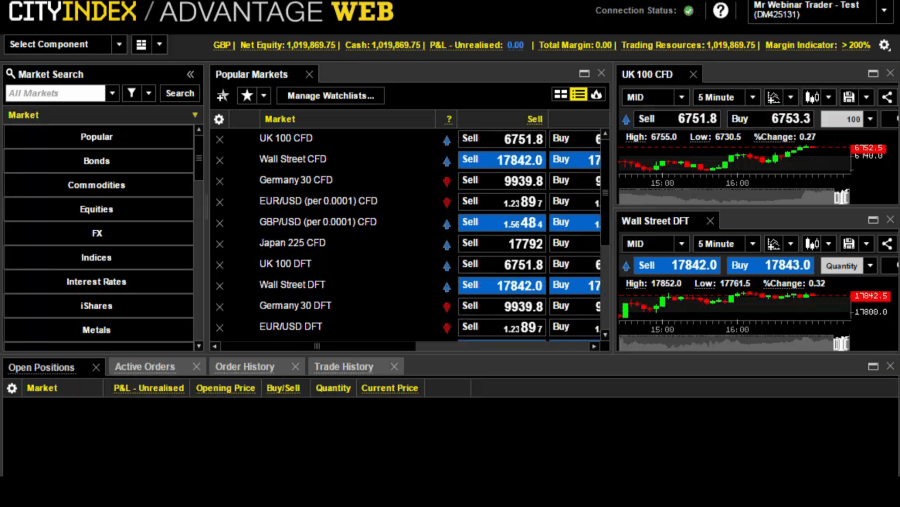Open Popular Markets column settings gear

pyautogui.click(x=220, y=119)
